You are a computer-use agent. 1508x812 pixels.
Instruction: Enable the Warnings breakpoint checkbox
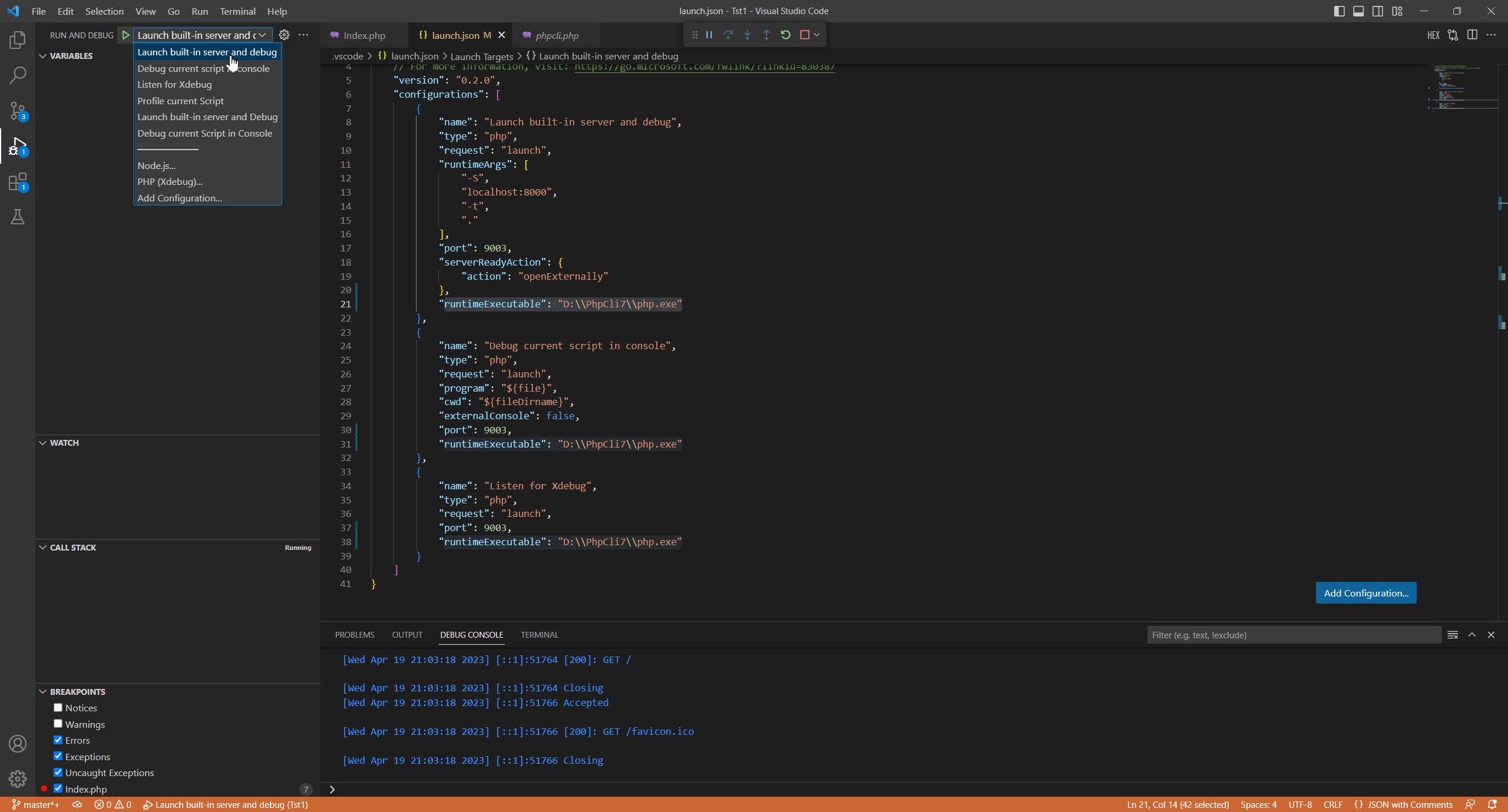[x=58, y=724]
